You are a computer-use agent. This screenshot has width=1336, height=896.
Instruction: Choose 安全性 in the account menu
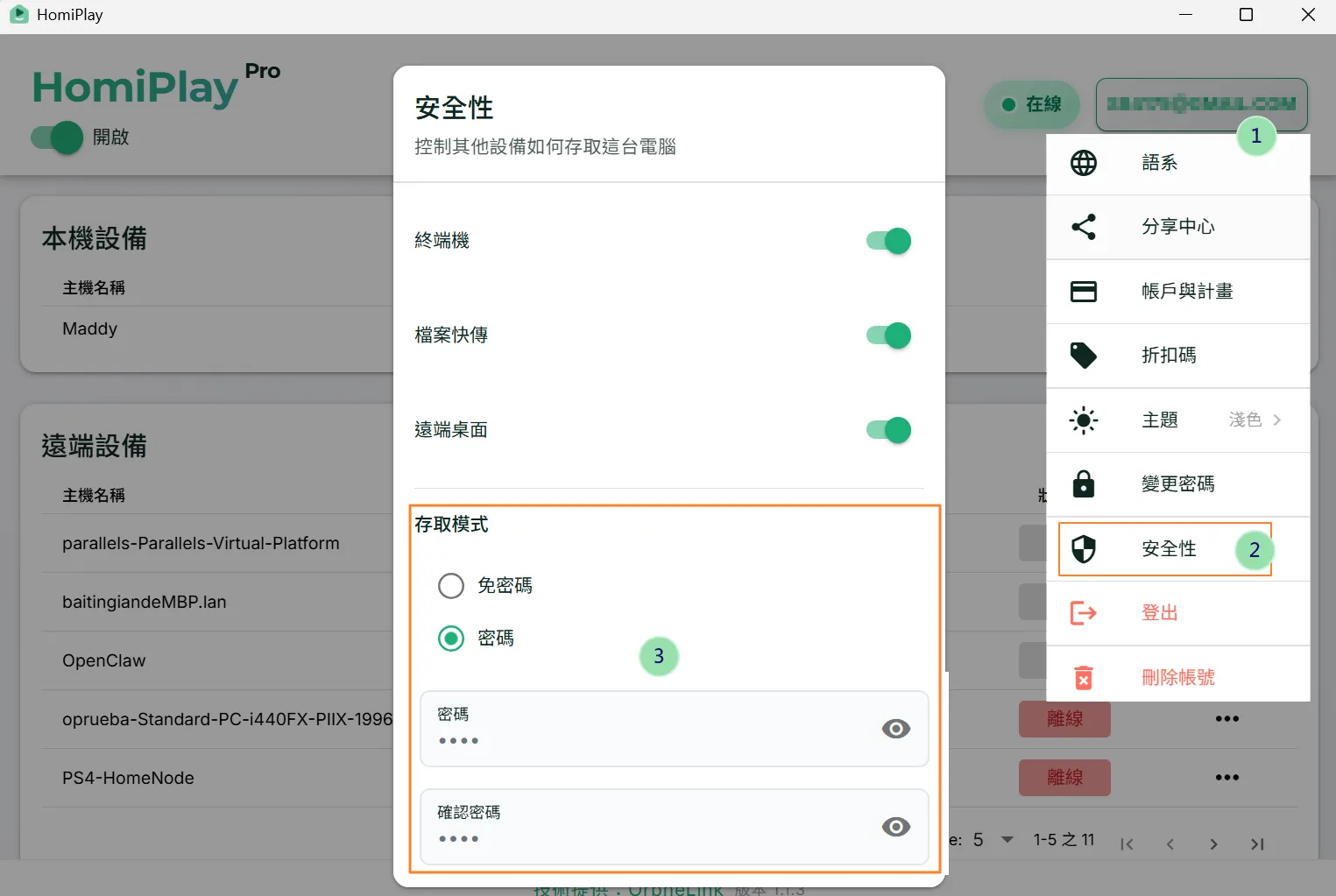point(1178,549)
